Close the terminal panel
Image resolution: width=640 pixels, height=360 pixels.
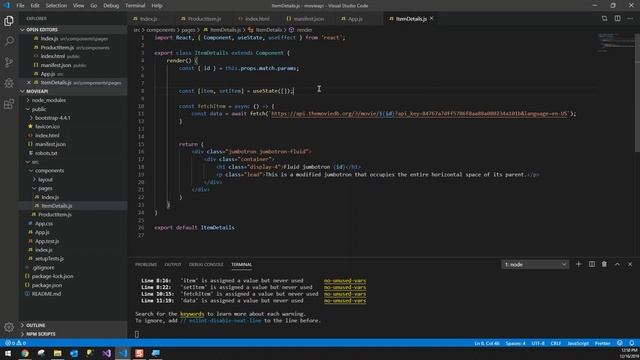tap(630, 264)
